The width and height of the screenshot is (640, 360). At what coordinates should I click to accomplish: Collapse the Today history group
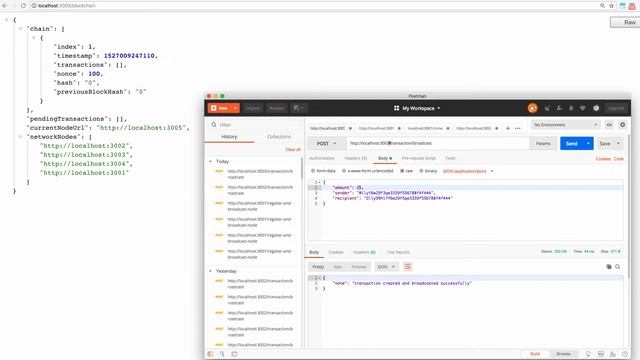click(x=211, y=162)
